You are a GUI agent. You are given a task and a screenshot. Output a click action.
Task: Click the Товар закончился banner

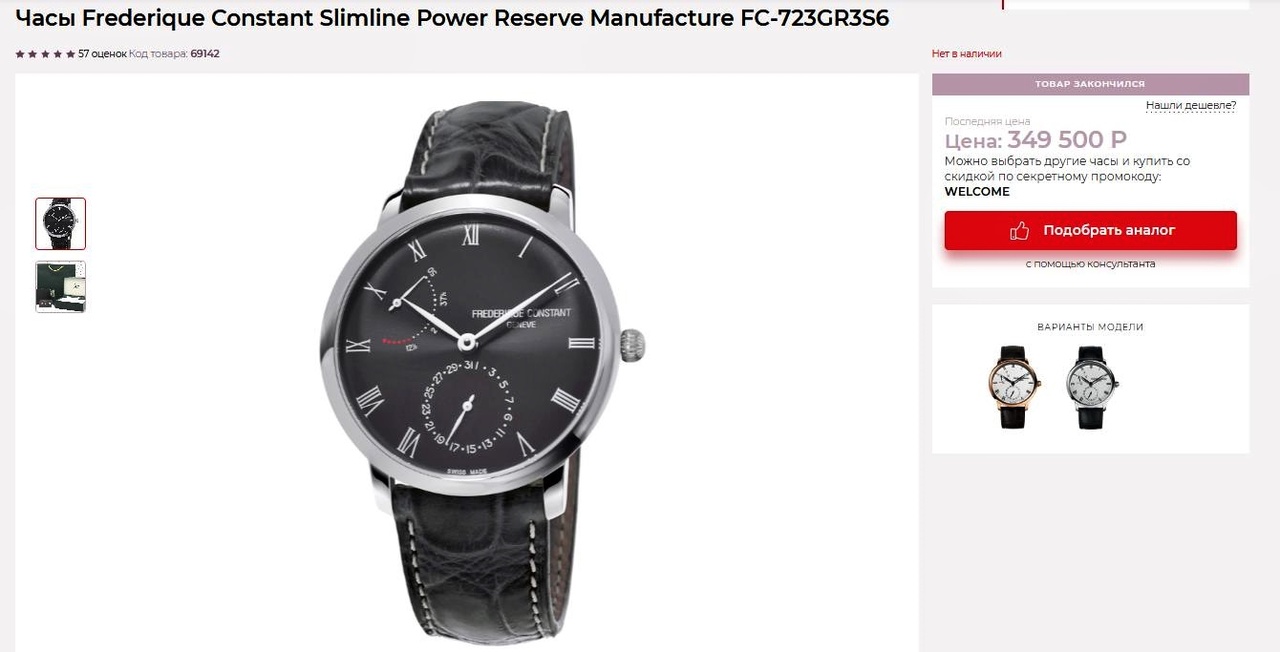[1090, 84]
